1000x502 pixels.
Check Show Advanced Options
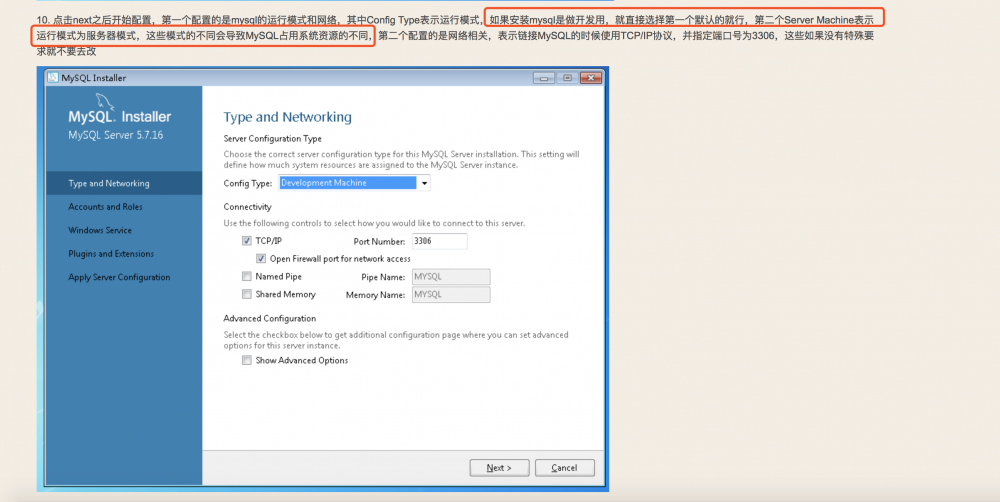(247, 360)
